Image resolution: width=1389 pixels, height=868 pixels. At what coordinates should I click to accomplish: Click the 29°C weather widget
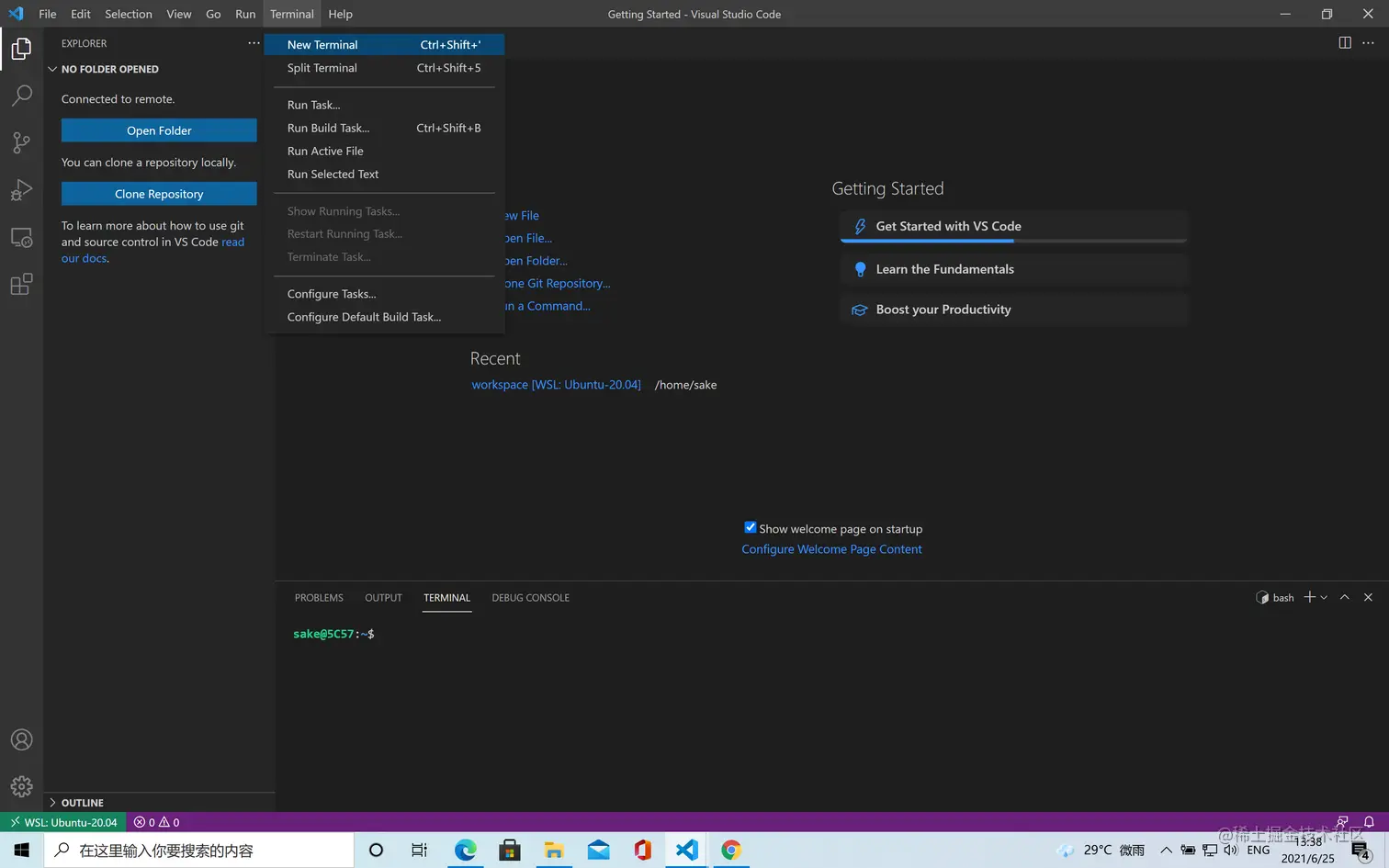(1101, 851)
